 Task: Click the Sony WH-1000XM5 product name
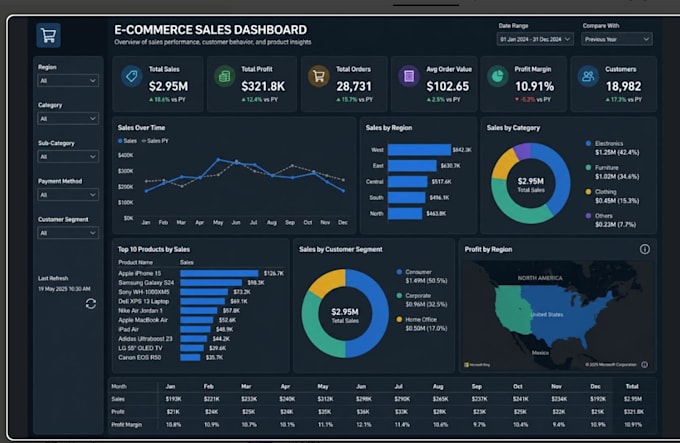(x=144, y=292)
